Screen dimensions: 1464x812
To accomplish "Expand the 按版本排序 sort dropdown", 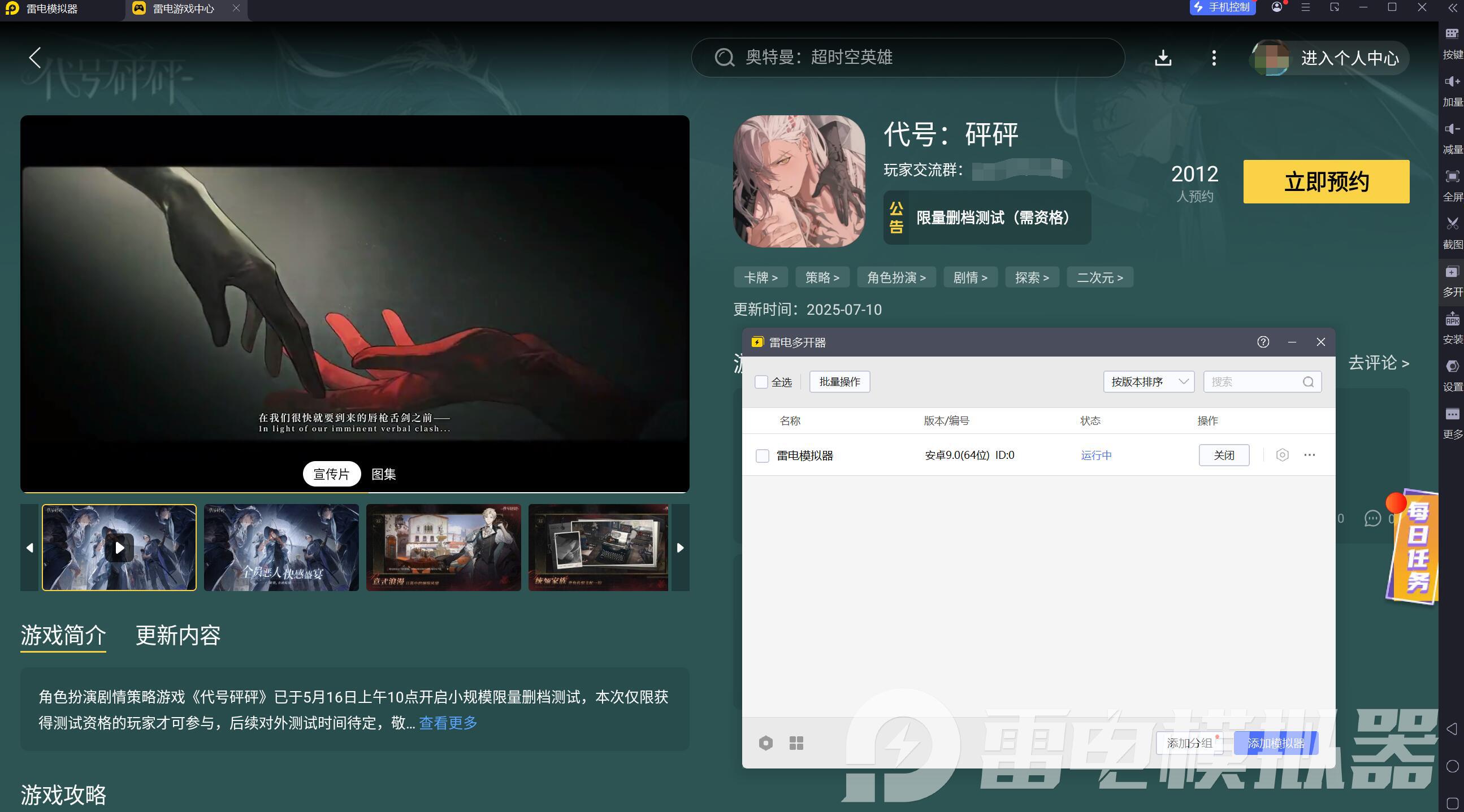I will pyautogui.click(x=1149, y=382).
